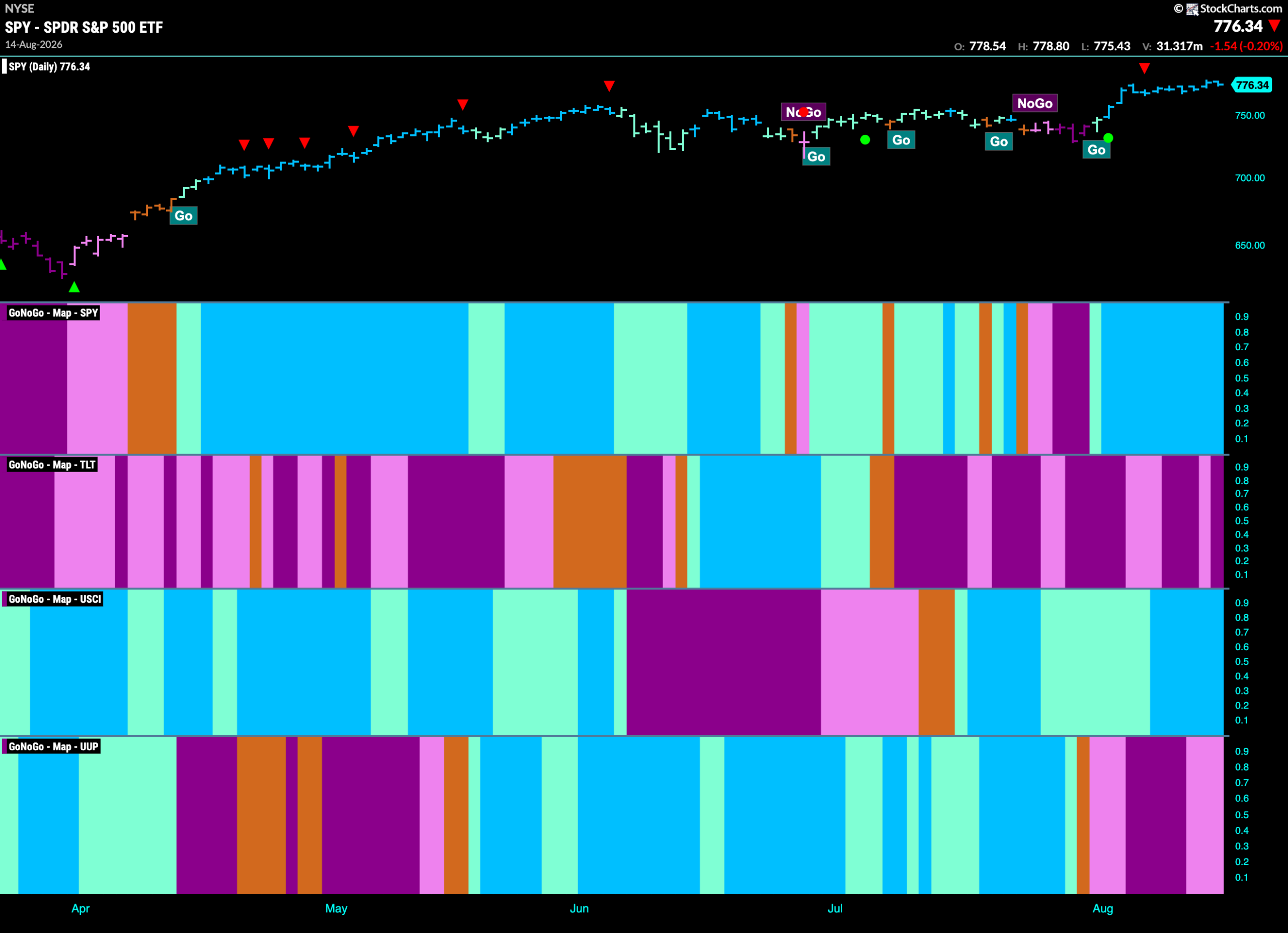Click the Apr label on the time axis

click(x=80, y=908)
